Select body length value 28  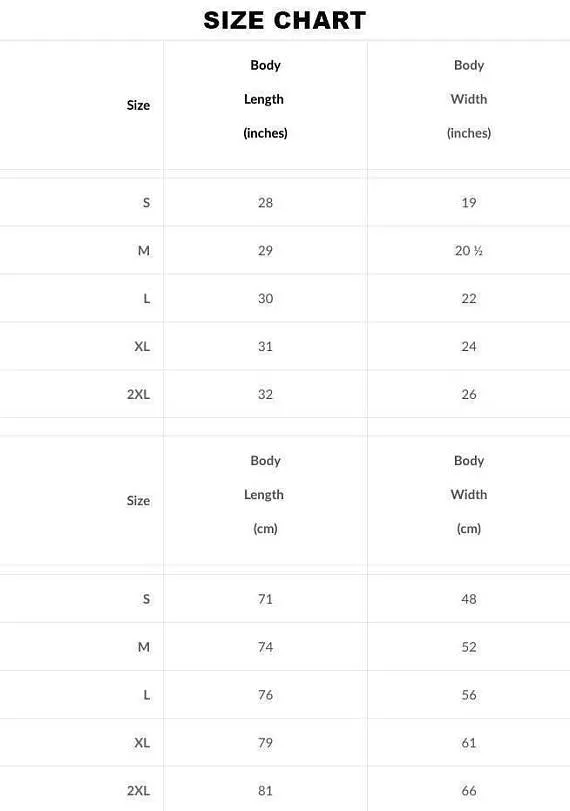265,203
